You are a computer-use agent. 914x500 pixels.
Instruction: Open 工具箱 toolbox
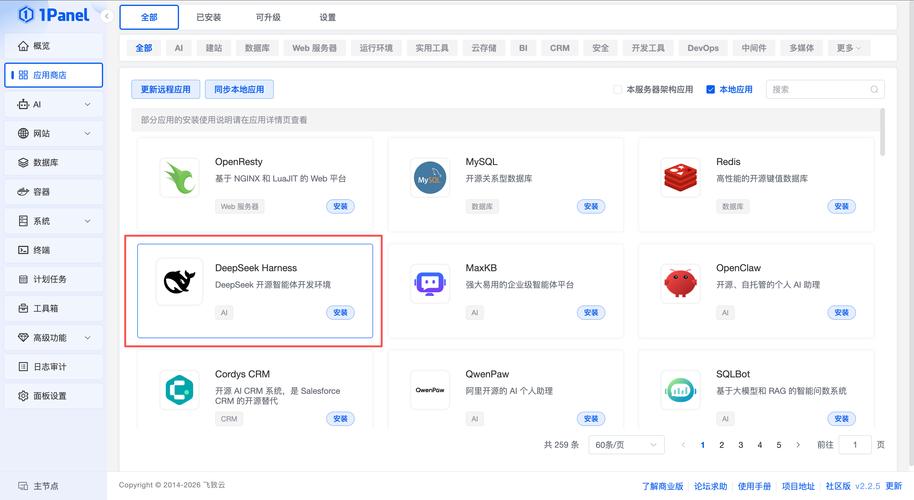pyautogui.click(x=54, y=308)
